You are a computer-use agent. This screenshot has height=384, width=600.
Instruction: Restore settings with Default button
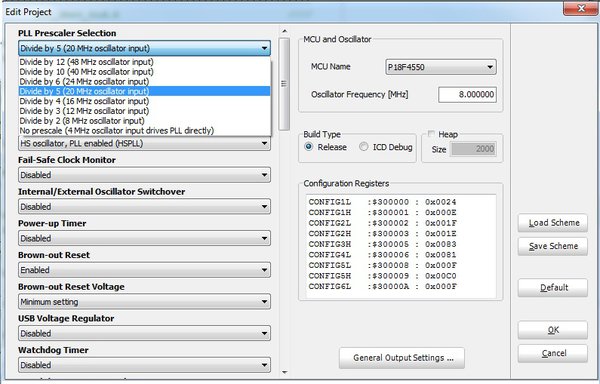coord(553,288)
